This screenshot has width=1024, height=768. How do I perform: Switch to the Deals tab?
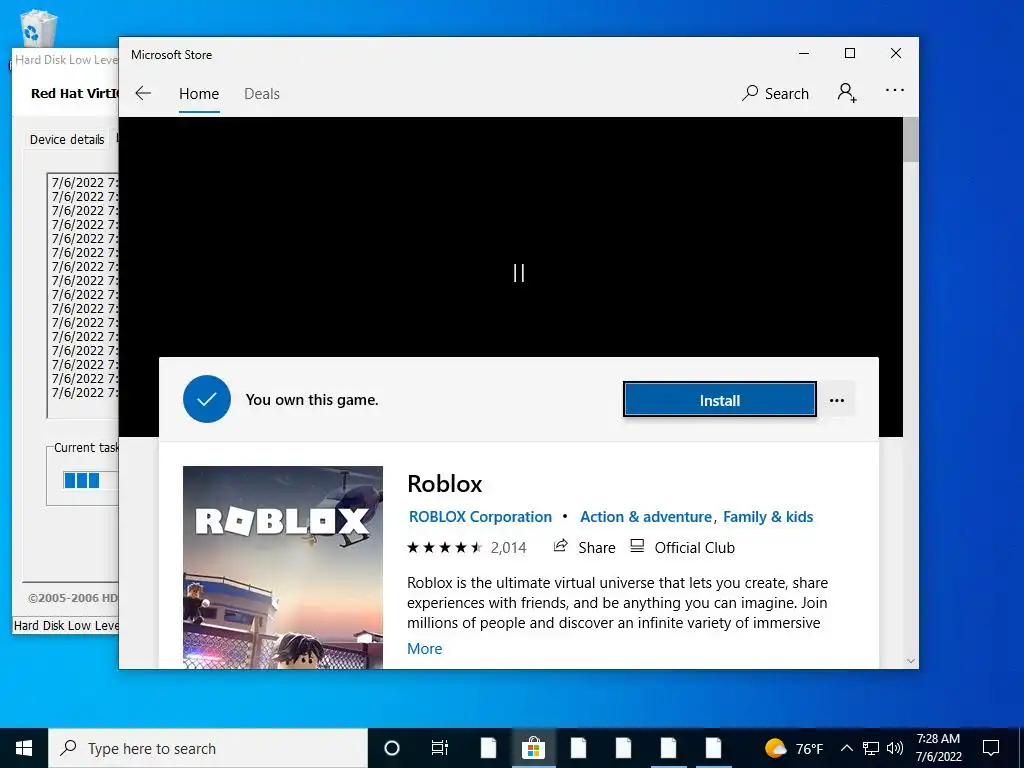click(262, 94)
